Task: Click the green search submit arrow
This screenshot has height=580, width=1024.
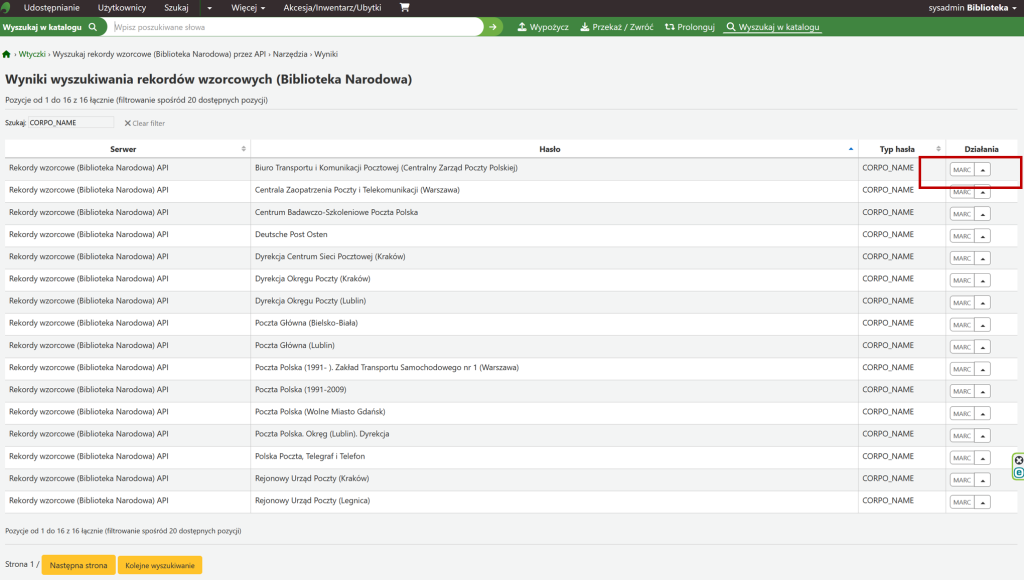Action: pyautogui.click(x=492, y=27)
